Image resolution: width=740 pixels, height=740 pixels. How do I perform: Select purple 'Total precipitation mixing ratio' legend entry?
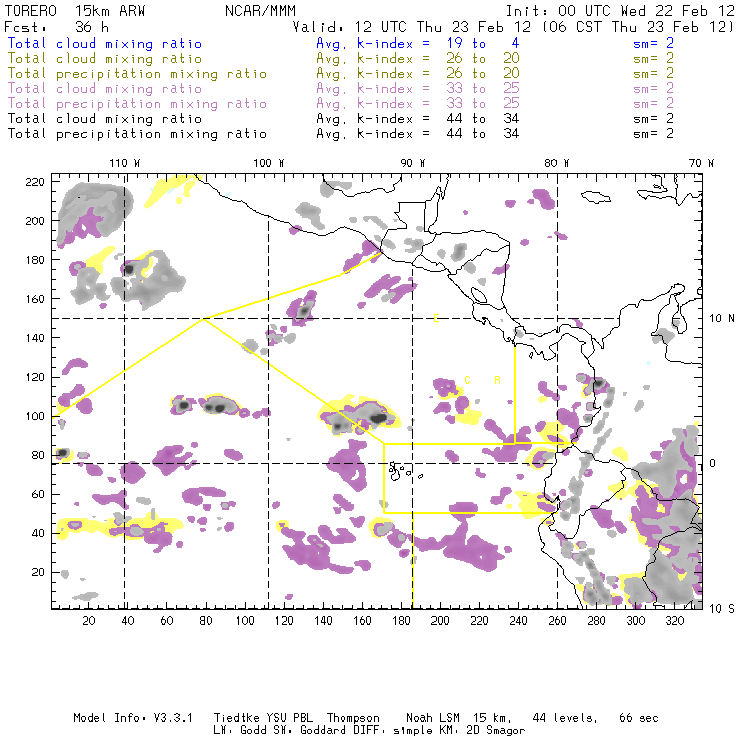point(137,104)
